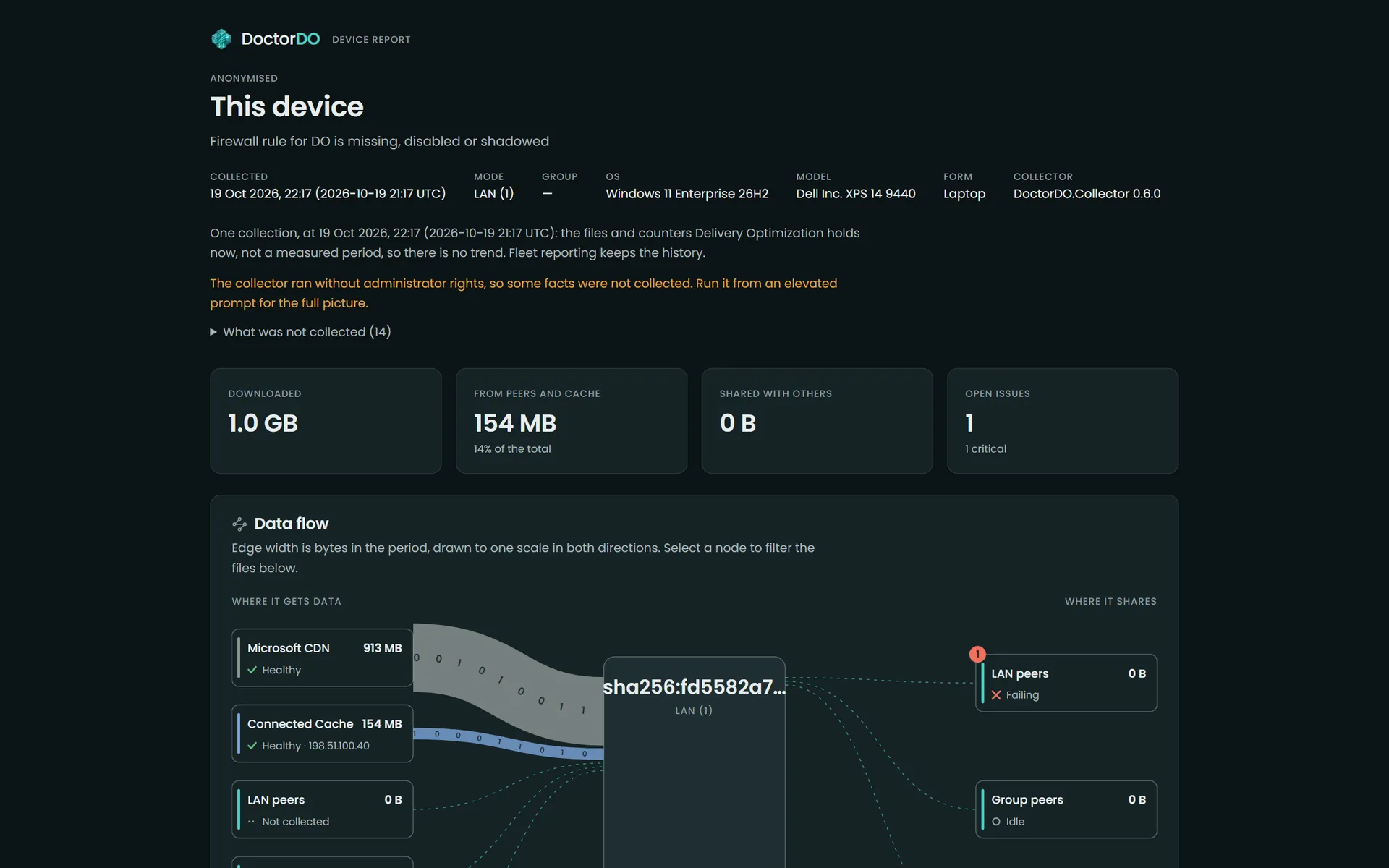Open the Open issues card
The height and width of the screenshot is (868, 1389).
click(x=1063, y=421)
